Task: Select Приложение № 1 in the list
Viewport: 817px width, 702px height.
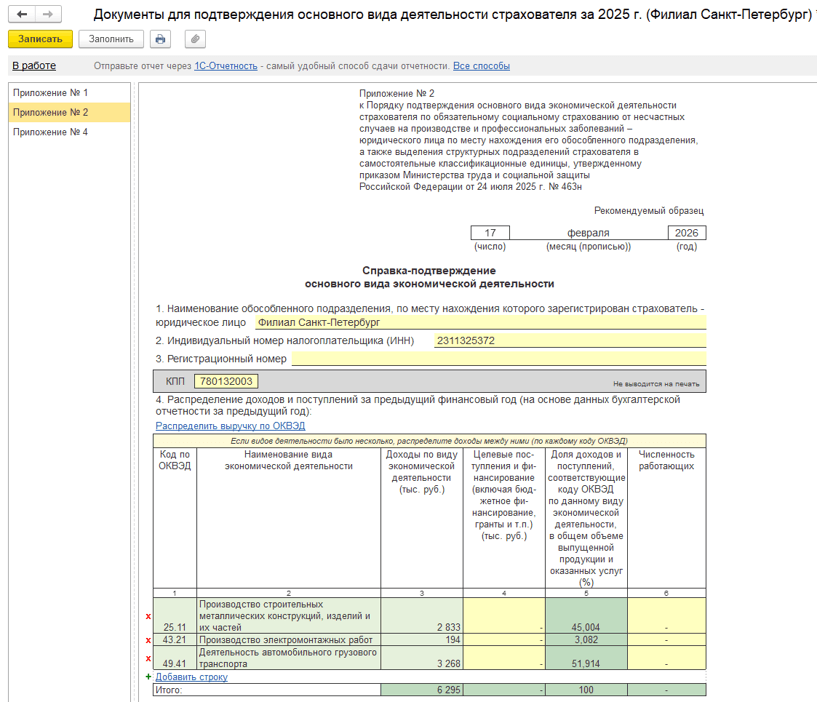Action: [50, 93]
